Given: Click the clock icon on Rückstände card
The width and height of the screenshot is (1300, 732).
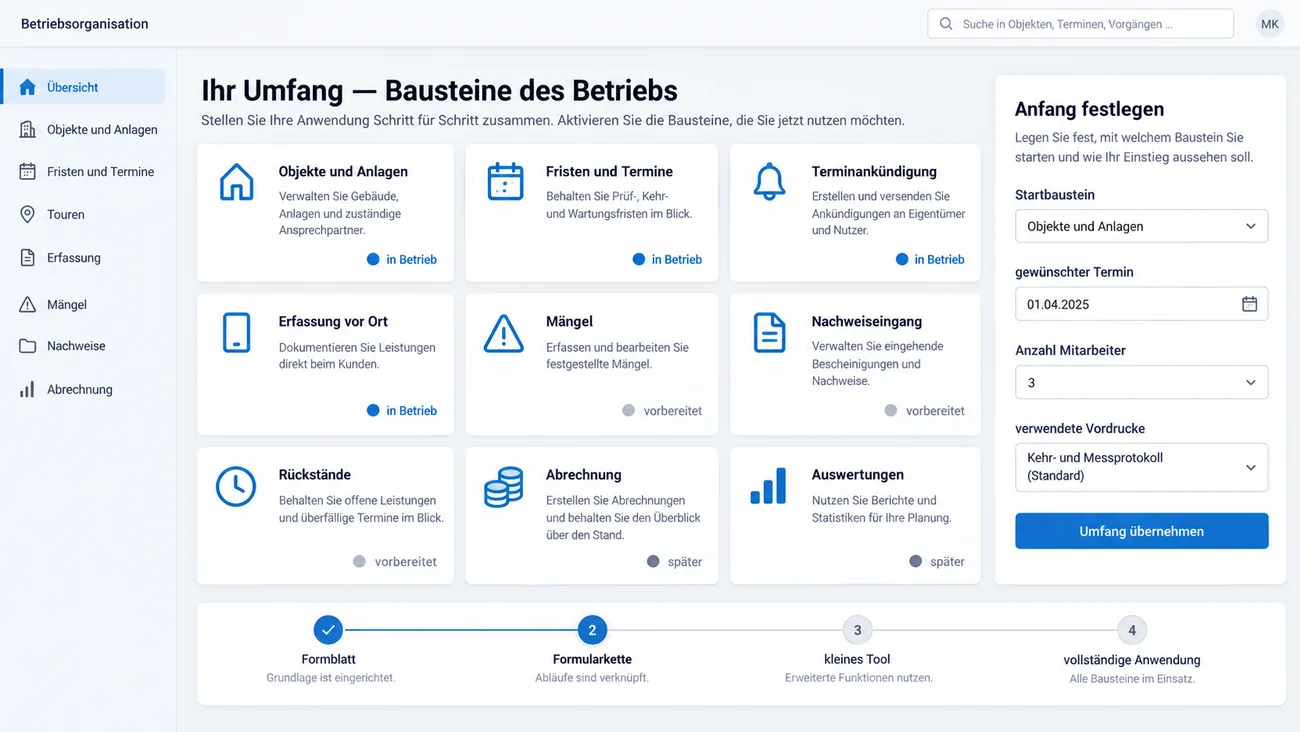Looking at the screenshot, I should [236, 486].
